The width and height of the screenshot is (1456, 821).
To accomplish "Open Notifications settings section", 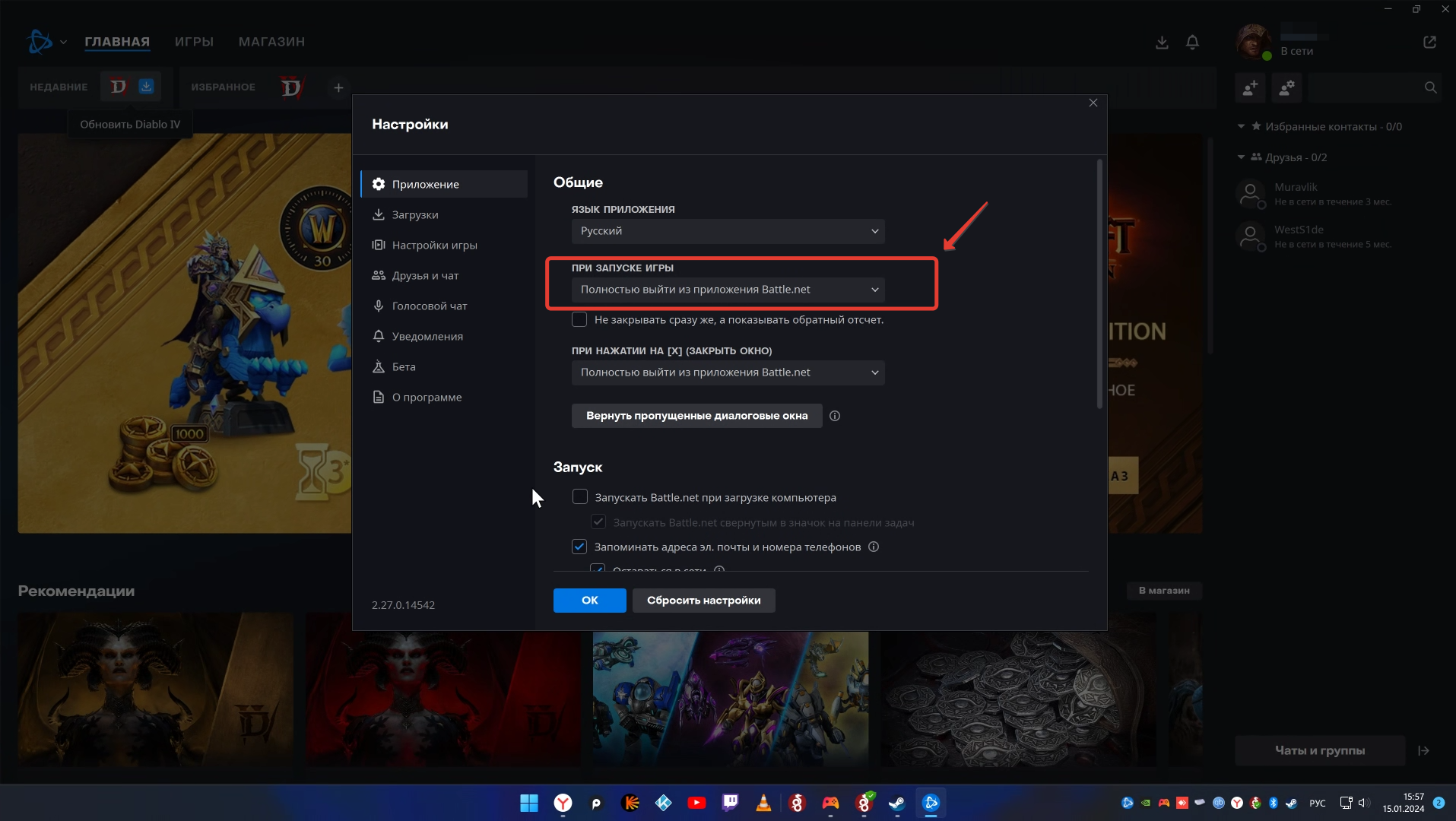I will pos(444,337).
